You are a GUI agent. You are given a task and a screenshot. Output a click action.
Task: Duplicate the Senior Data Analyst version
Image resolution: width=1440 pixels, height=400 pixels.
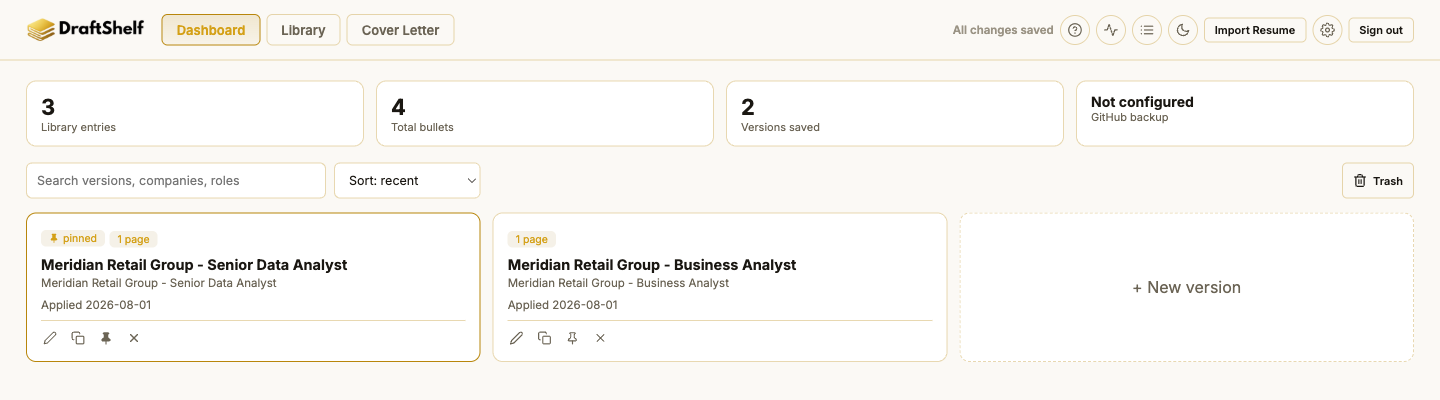78,338
